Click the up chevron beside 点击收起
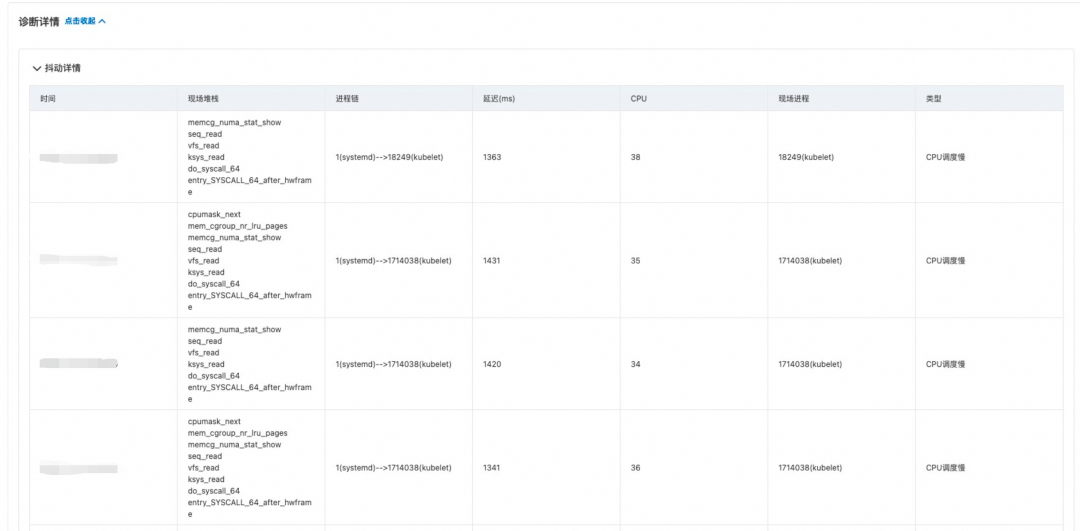The image size is (1080, 531). point(102,21)
